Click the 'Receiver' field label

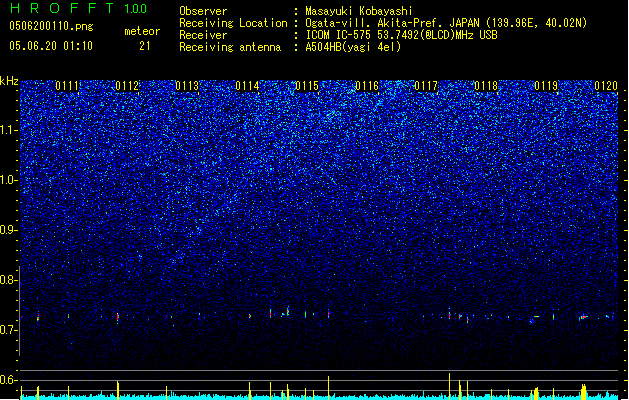coord(203,35)
